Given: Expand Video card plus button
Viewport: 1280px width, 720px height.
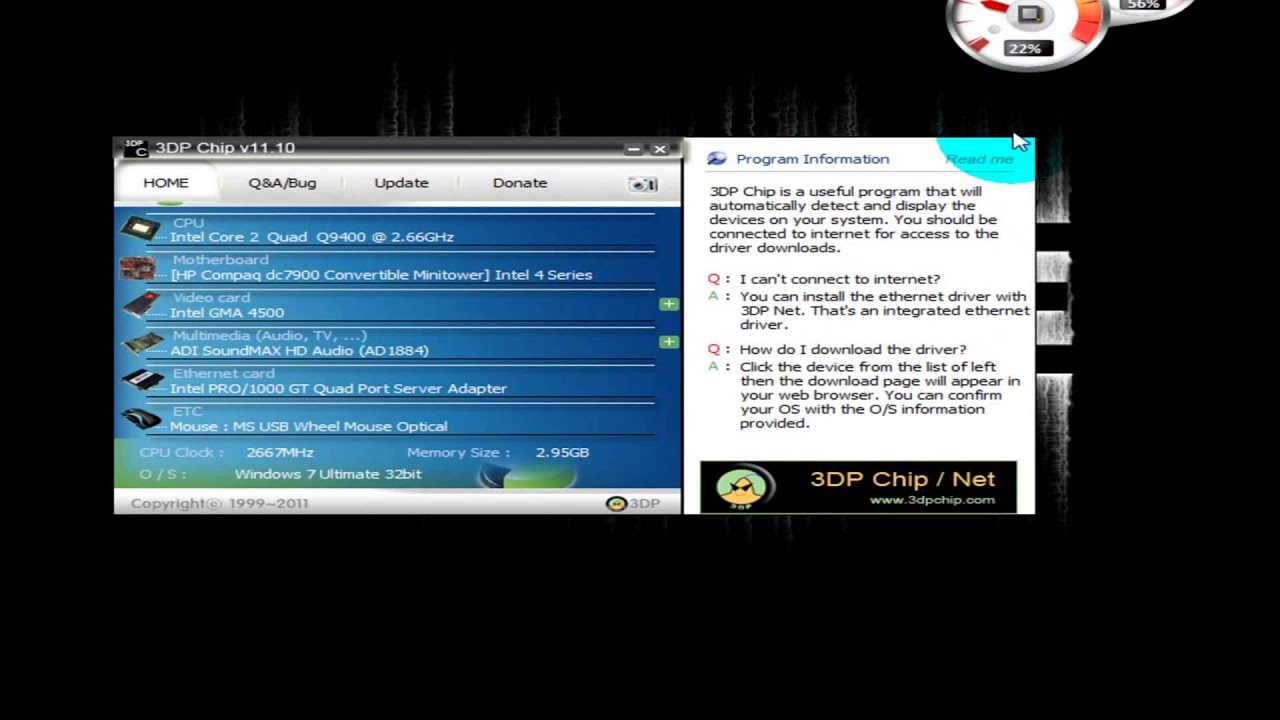Looking at the screenshot, I should (x=668, y=304).
